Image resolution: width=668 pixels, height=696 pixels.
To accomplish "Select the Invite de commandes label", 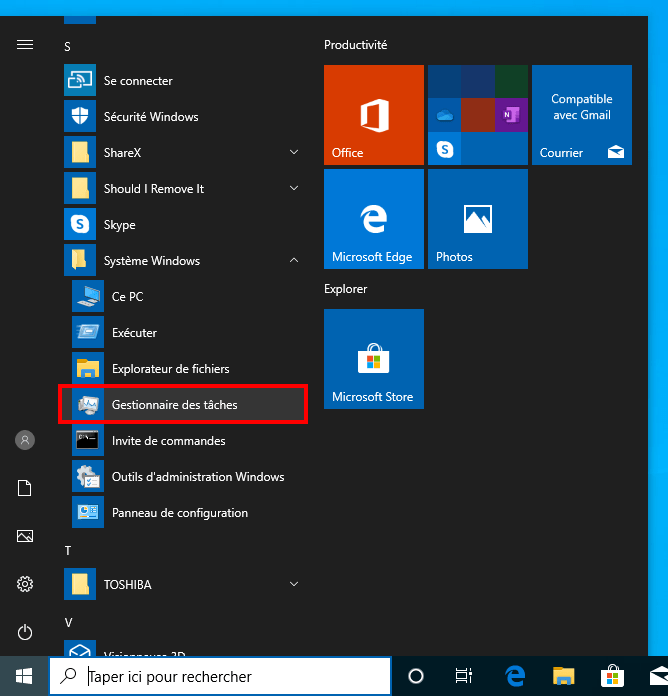I will pos(169,441).
